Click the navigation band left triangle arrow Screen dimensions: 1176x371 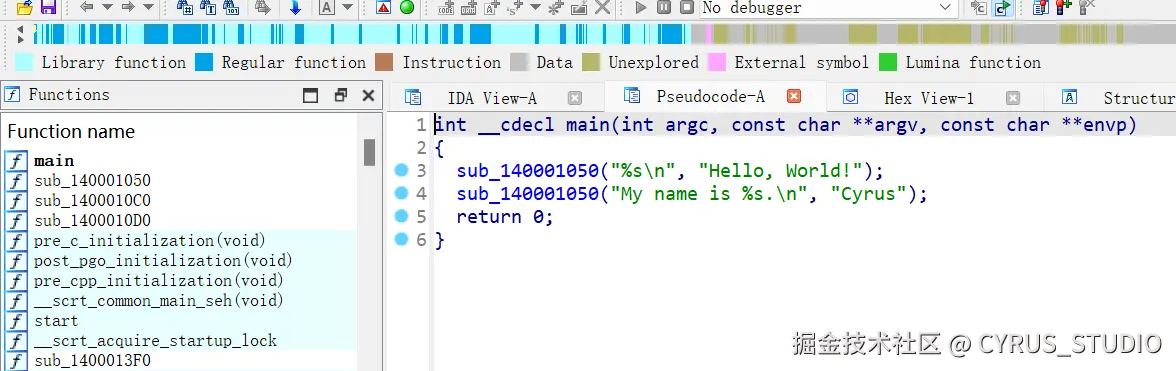pyautogui.click(x=20, y=30)
